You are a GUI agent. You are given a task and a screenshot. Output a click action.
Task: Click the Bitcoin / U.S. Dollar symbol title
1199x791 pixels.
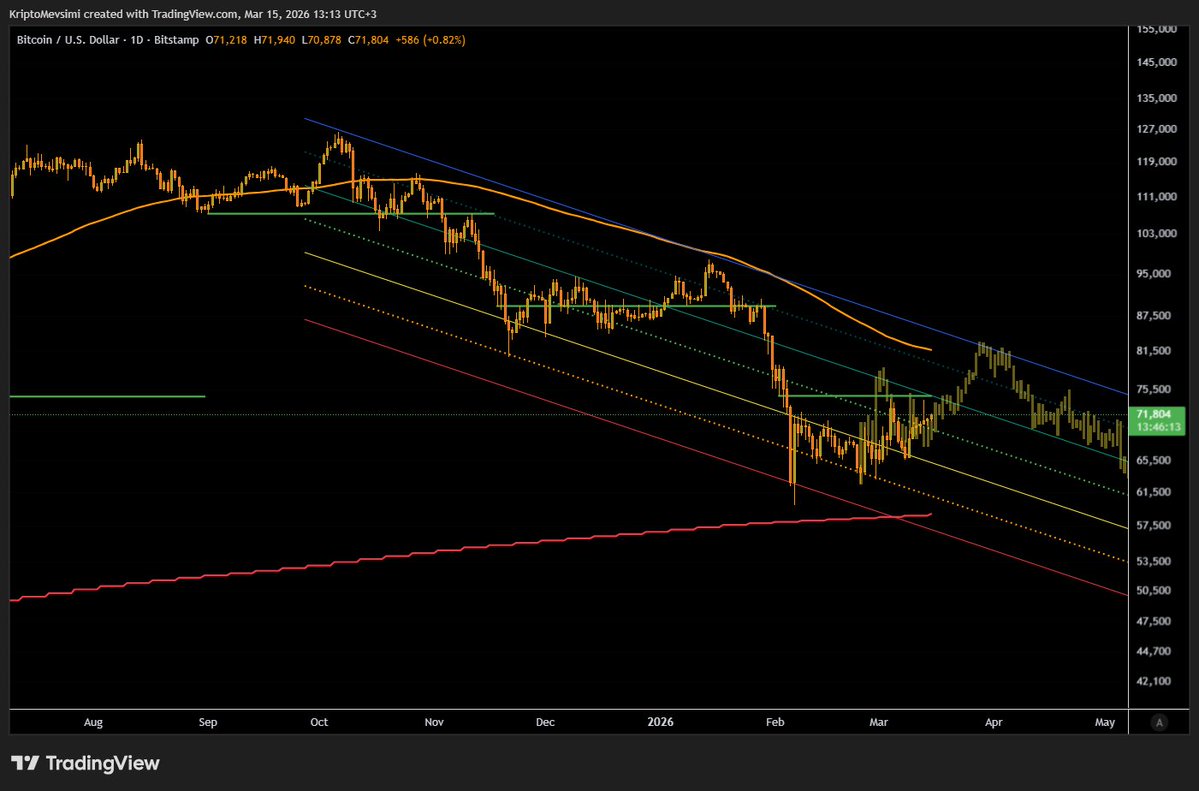pos(108,40)
